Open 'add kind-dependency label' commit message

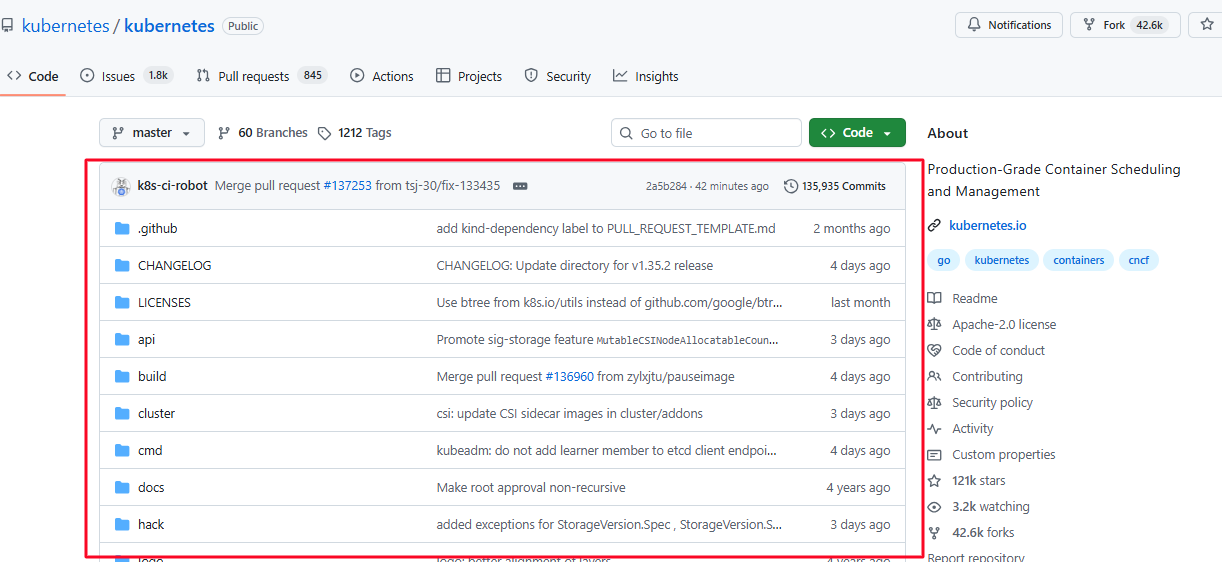tap(606, 229)
